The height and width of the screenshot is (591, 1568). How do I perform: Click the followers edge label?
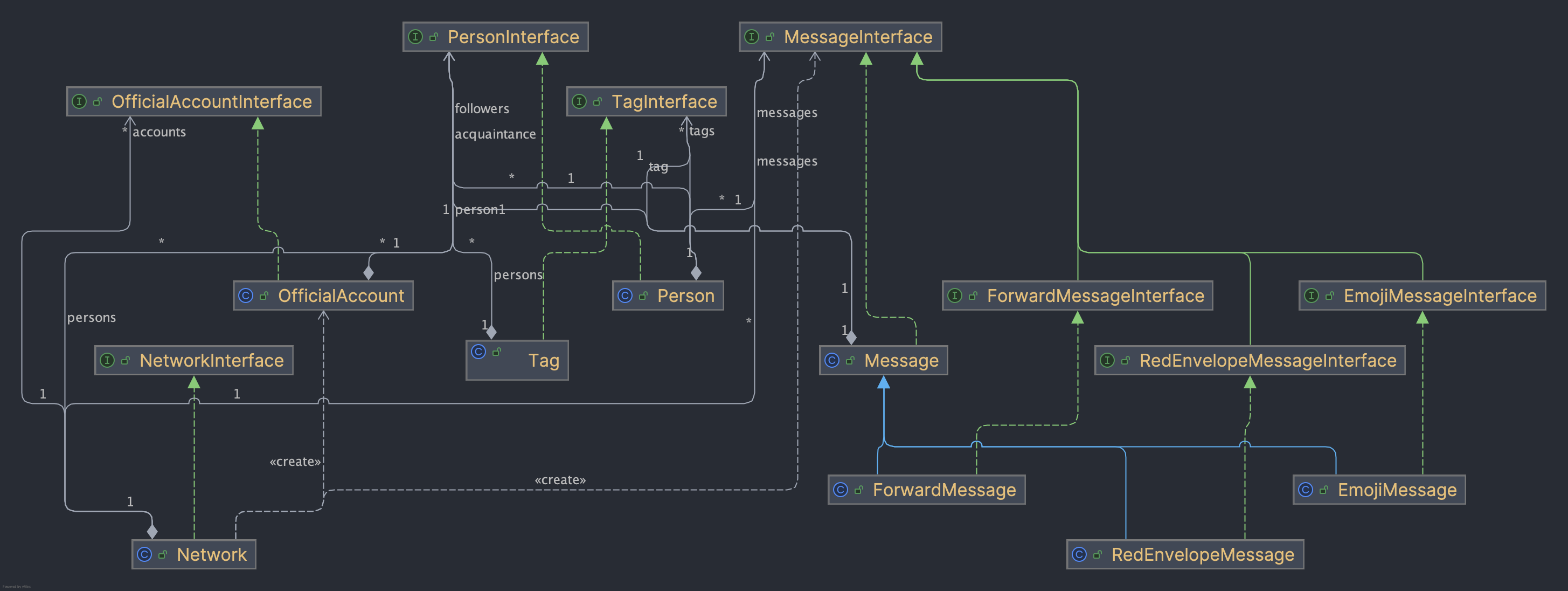482,108
